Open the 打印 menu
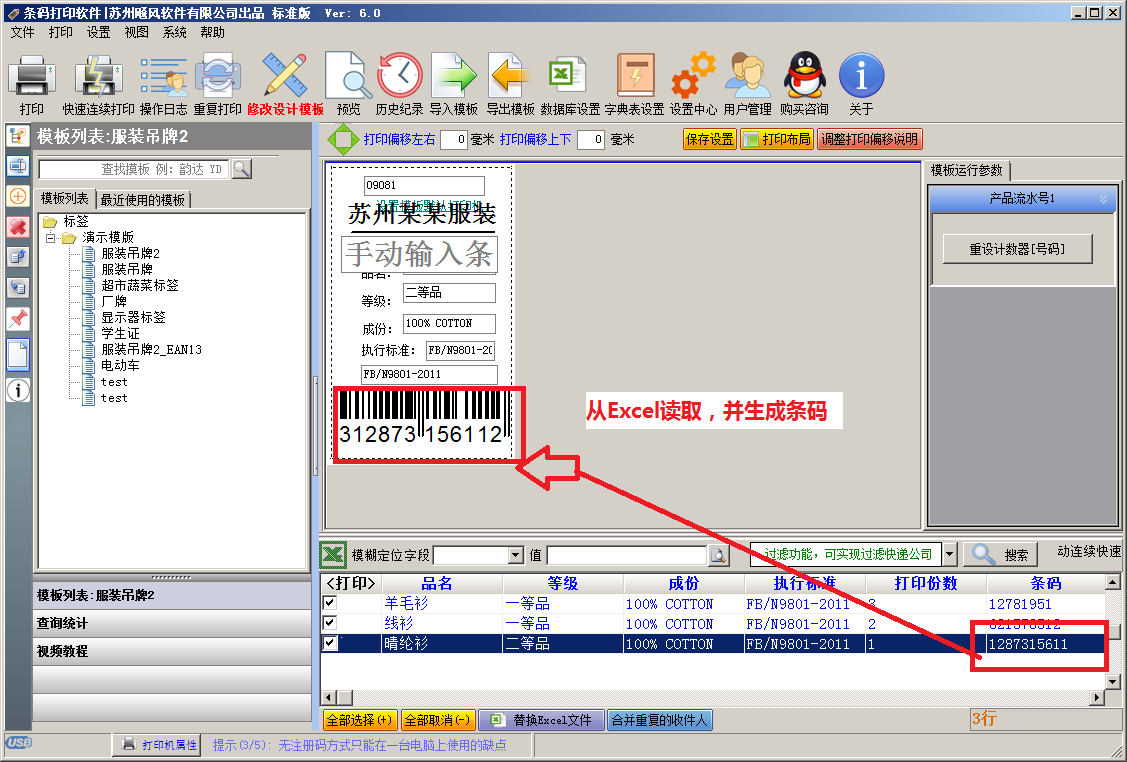 [x=60, y=32]
